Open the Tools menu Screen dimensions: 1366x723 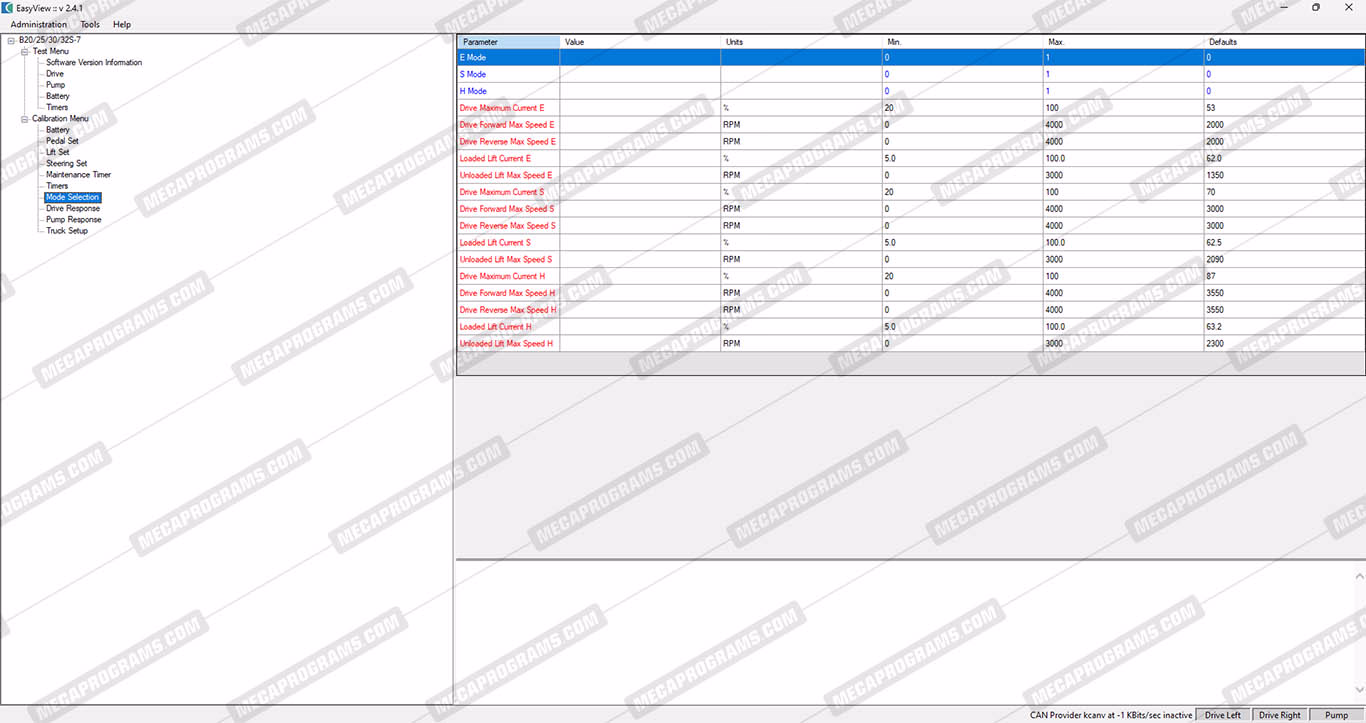click(90, 24)
